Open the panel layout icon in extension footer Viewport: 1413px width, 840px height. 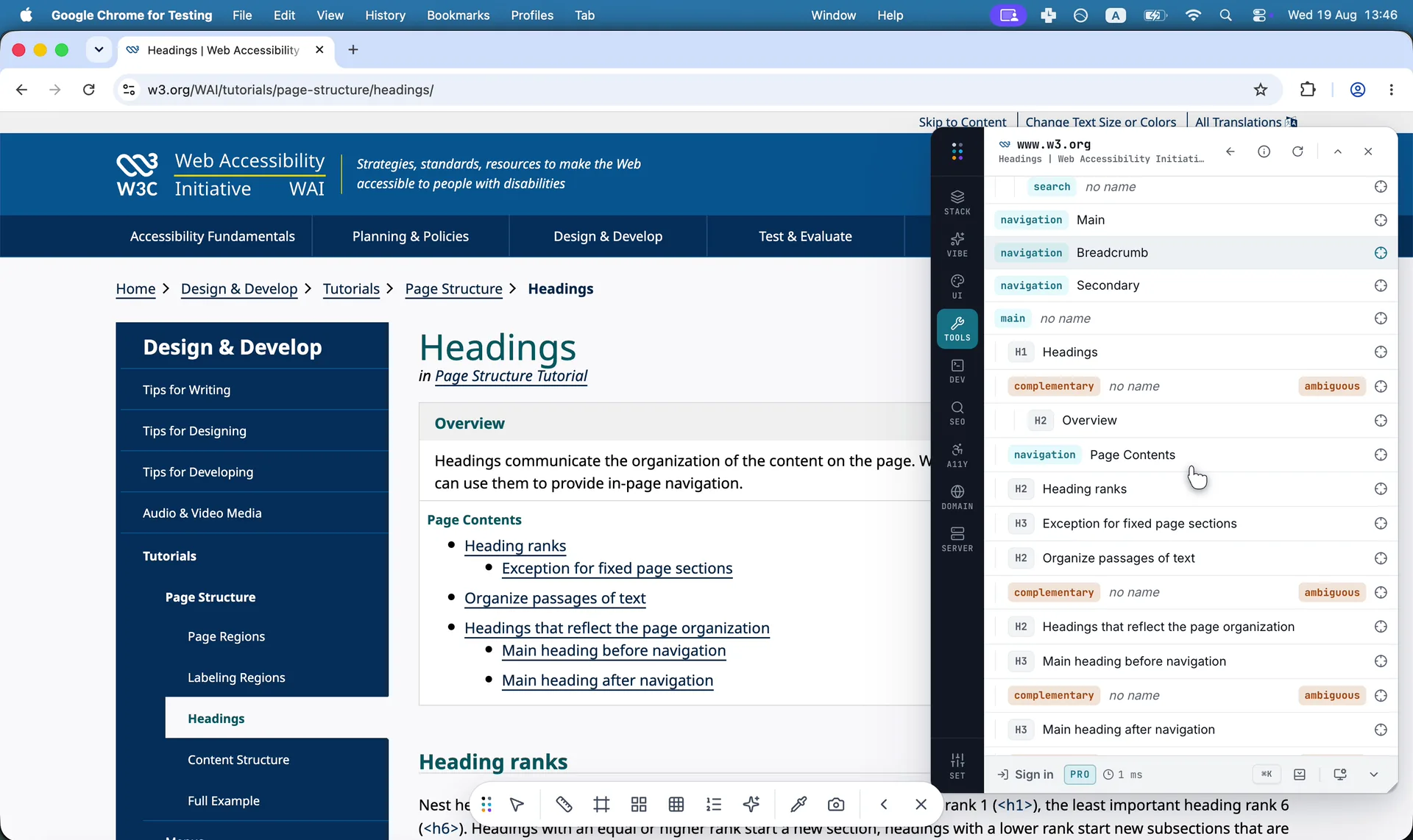point(1300,775)
